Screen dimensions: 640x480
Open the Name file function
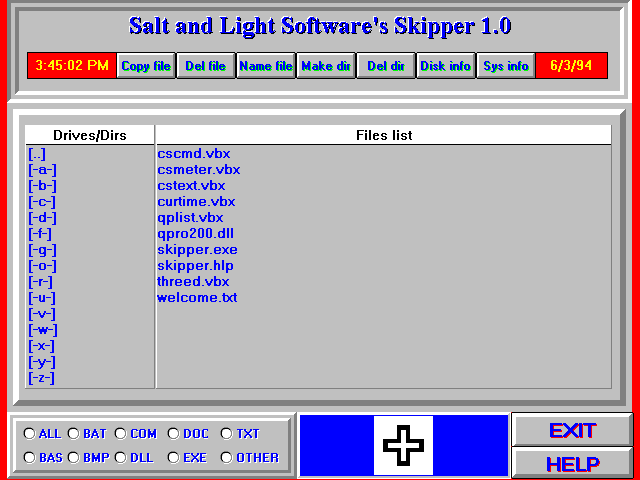point(266,66)
